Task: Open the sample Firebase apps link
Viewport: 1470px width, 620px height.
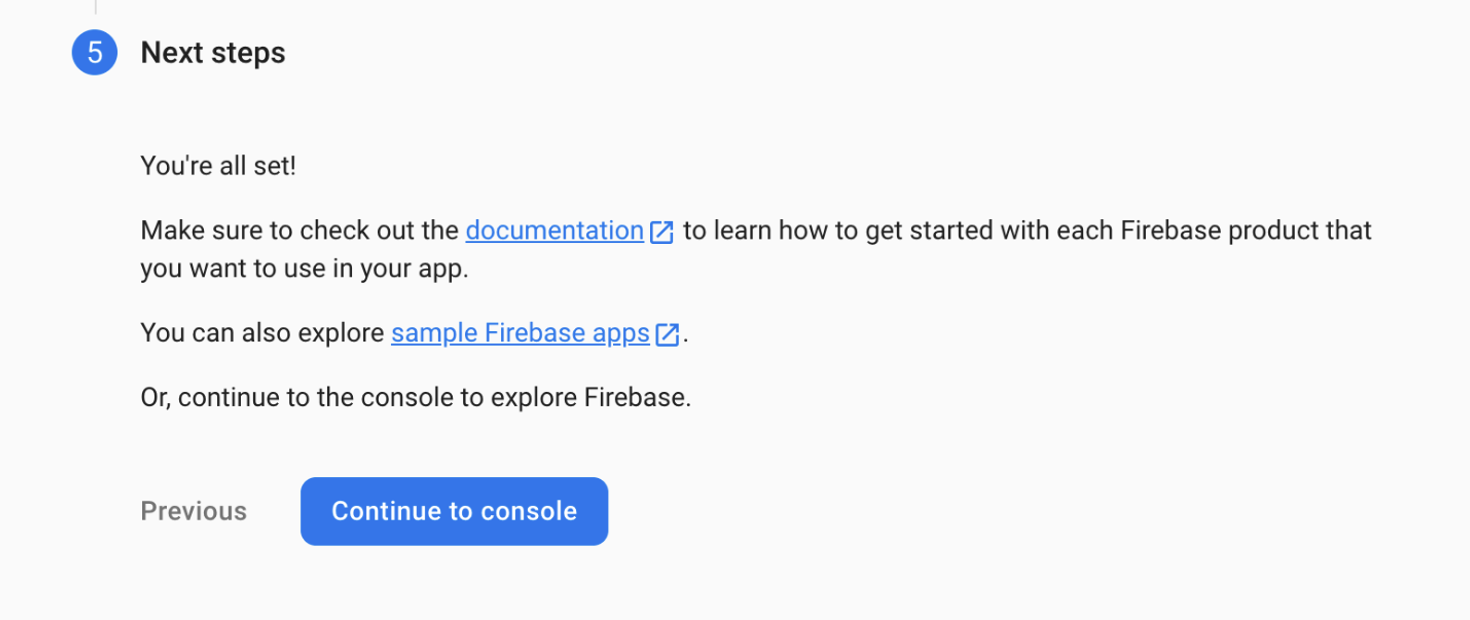Action: 520,333
